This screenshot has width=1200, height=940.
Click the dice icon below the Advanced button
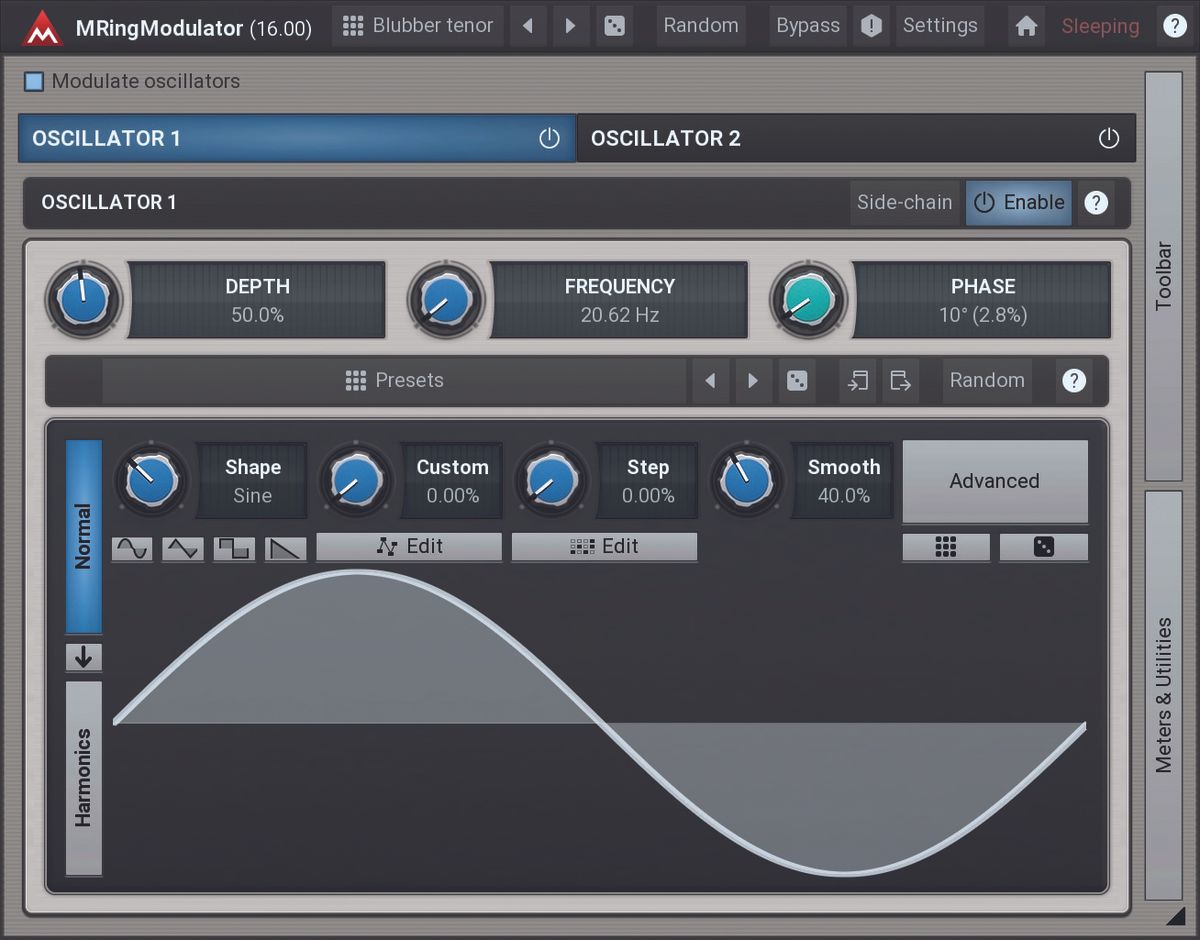[x=1043, y=547]
